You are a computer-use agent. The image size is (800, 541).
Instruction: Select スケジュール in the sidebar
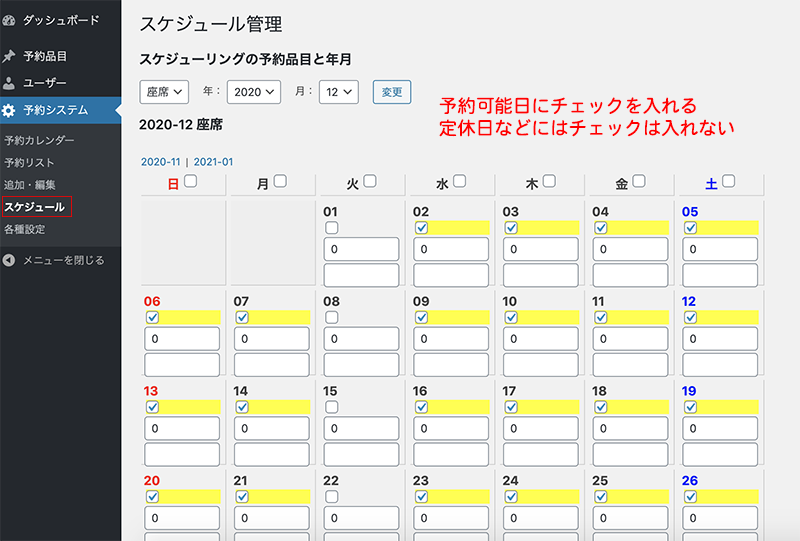click(x=35, y=207)
